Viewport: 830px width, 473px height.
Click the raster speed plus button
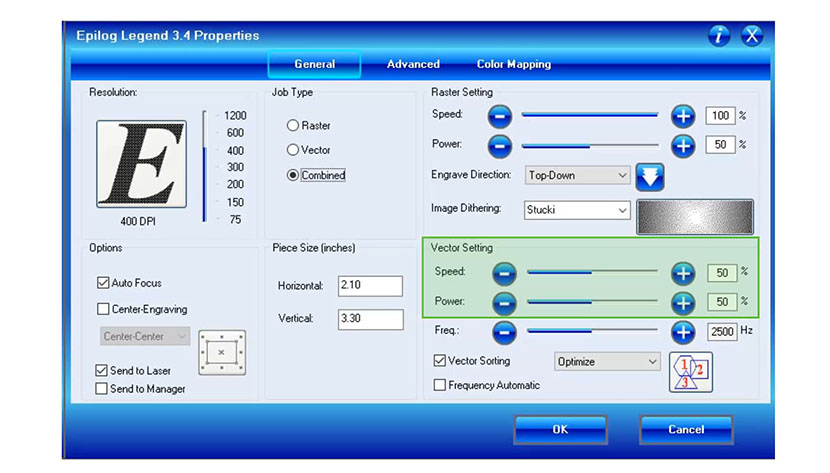click(x=683, y=116)
